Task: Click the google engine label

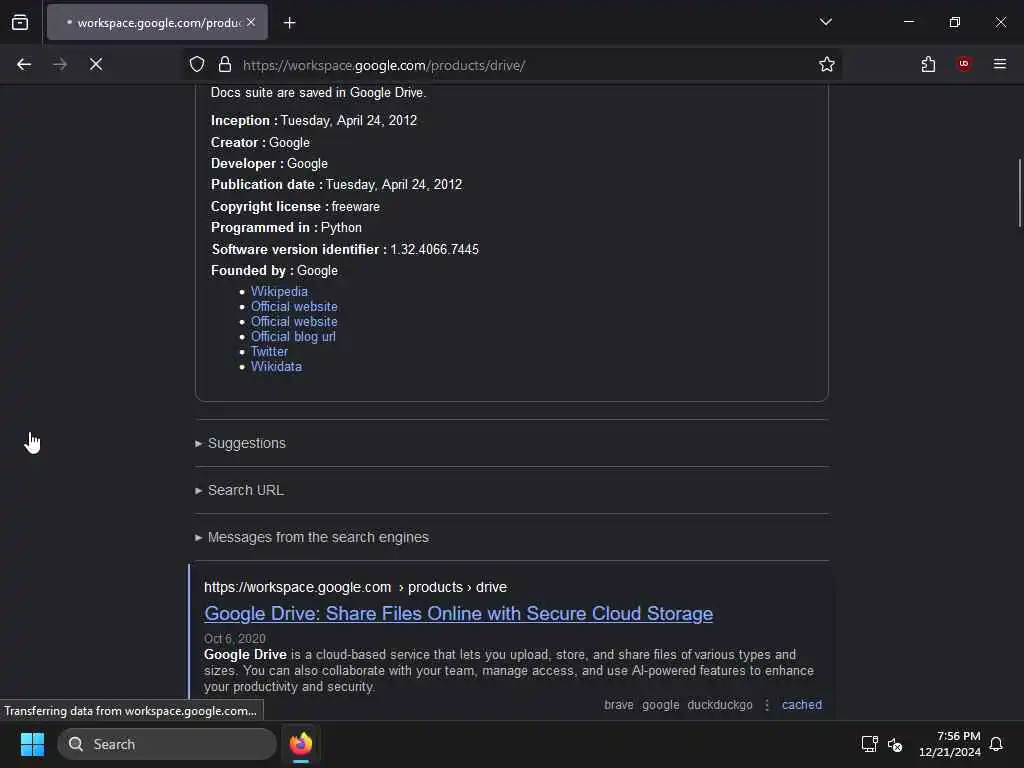Action: 660,705
